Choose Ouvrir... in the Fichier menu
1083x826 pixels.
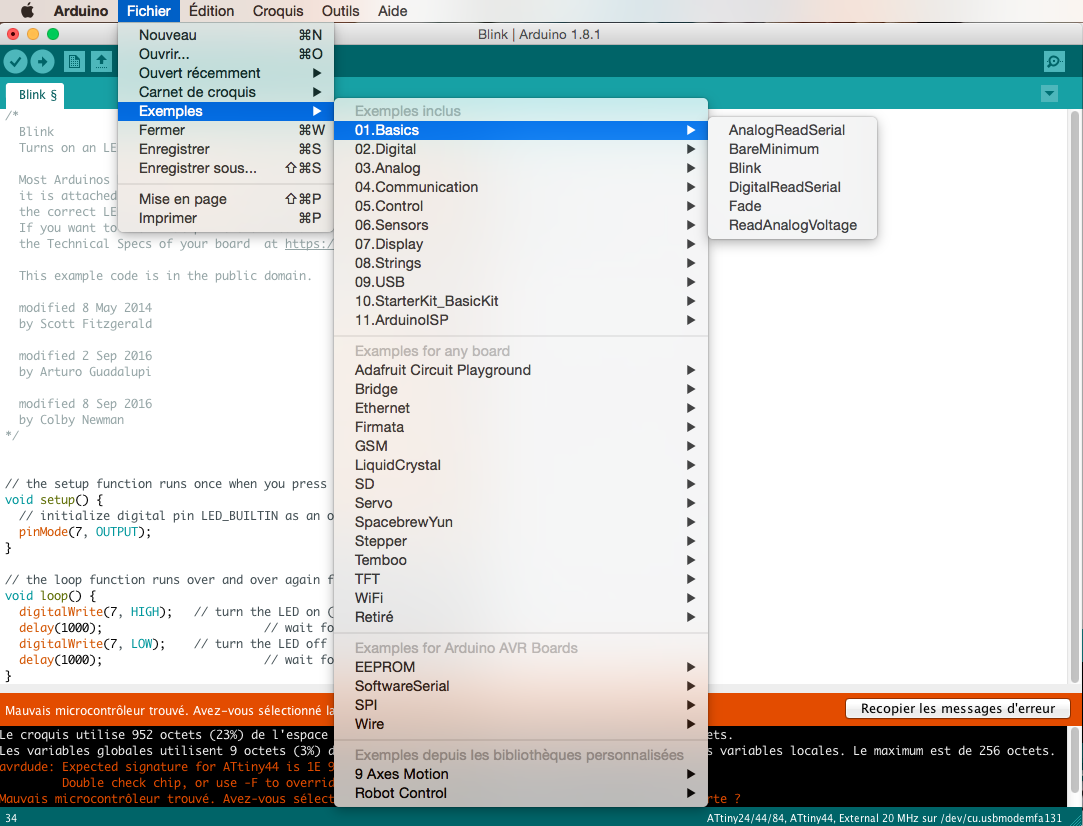point(226,54)
